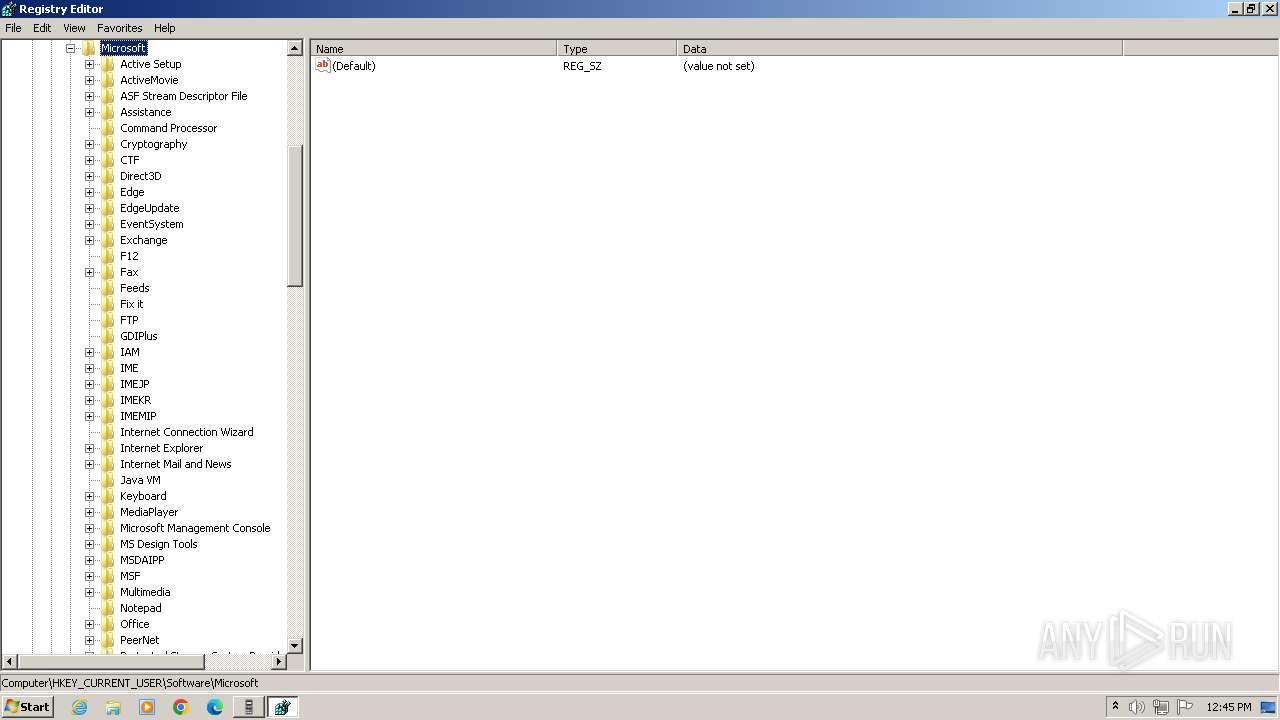Expand the Internet Explorer key
This screenshot has width=1280, height=720.
(89, 448)
